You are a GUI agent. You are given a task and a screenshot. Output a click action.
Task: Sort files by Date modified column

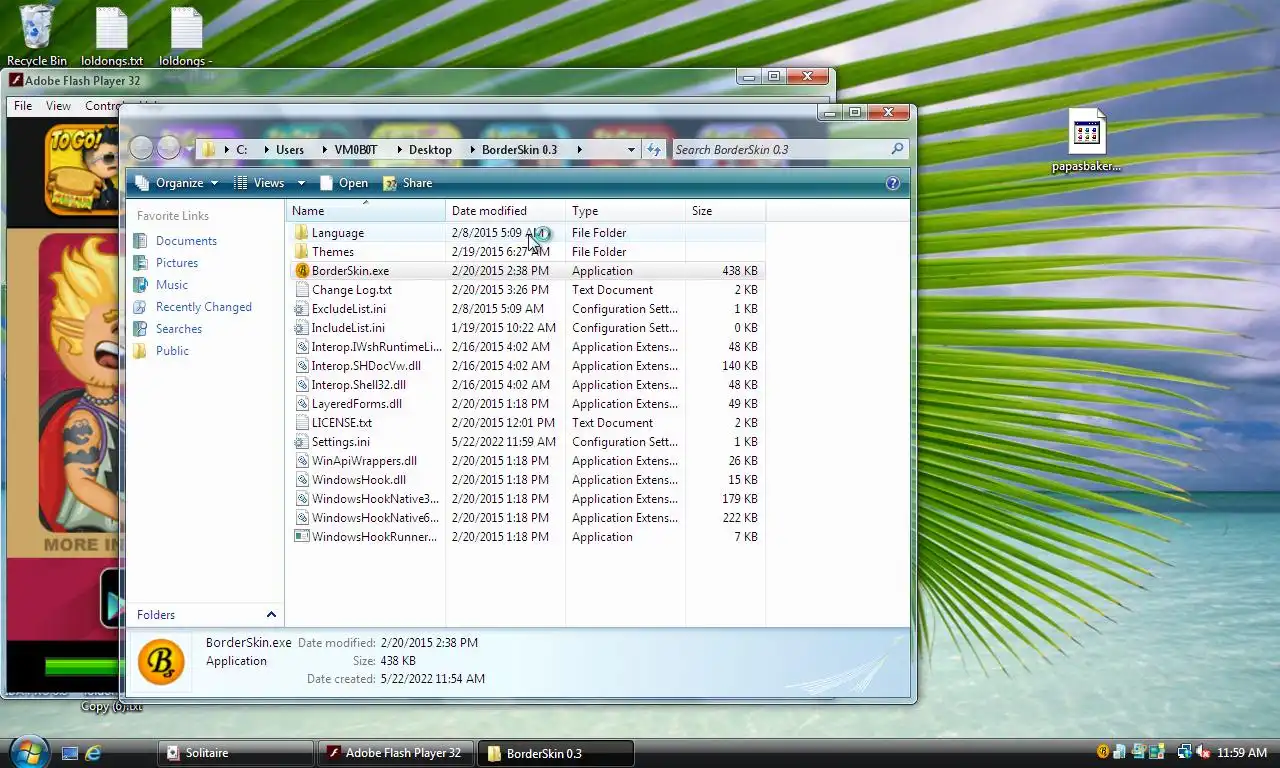click(x=505, y=211)
